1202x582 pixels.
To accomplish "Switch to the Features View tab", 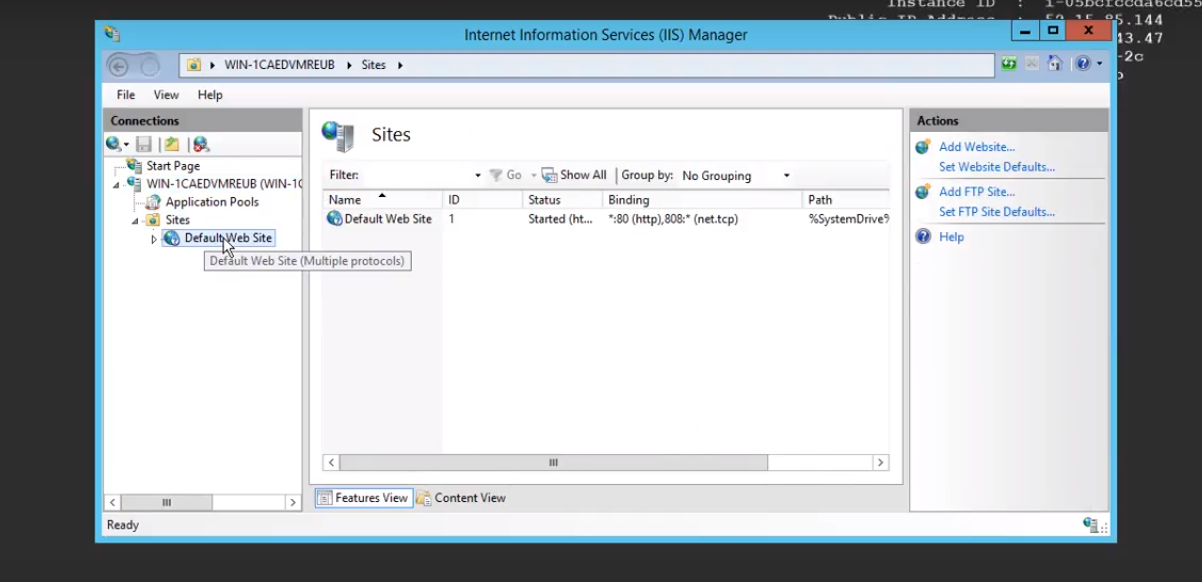I will click(364, 498).
